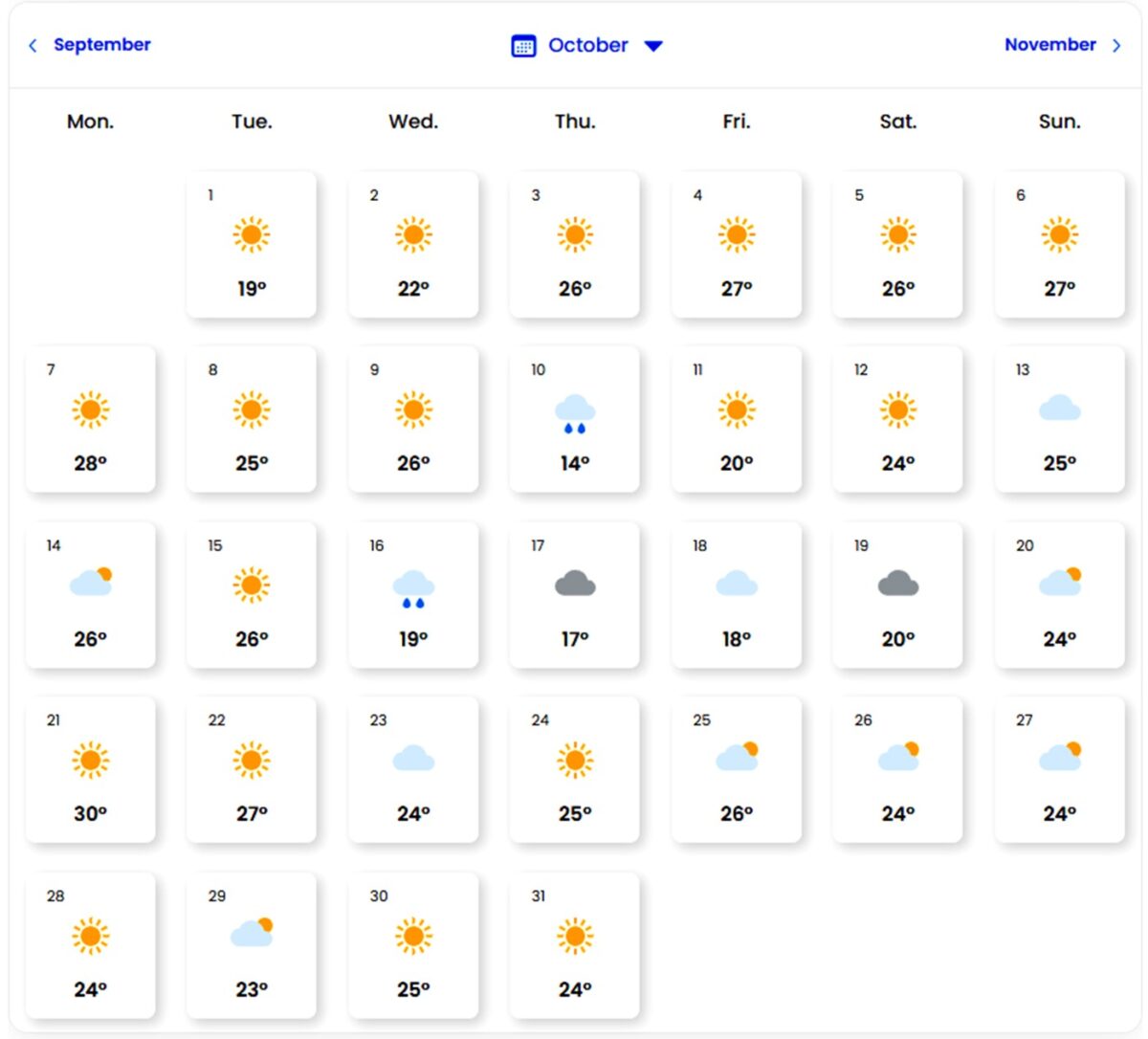Go to November

1049,44
